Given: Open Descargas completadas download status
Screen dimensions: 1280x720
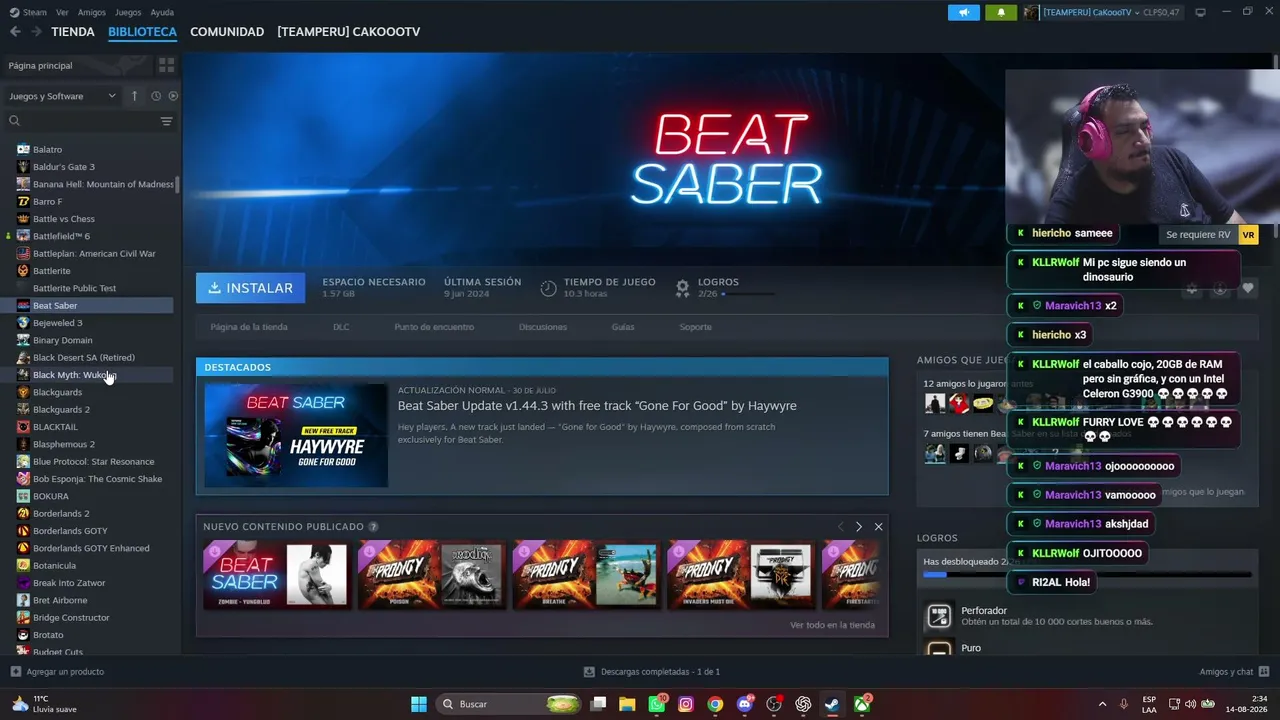Looking at the screenshot, I should pos(652,672).
